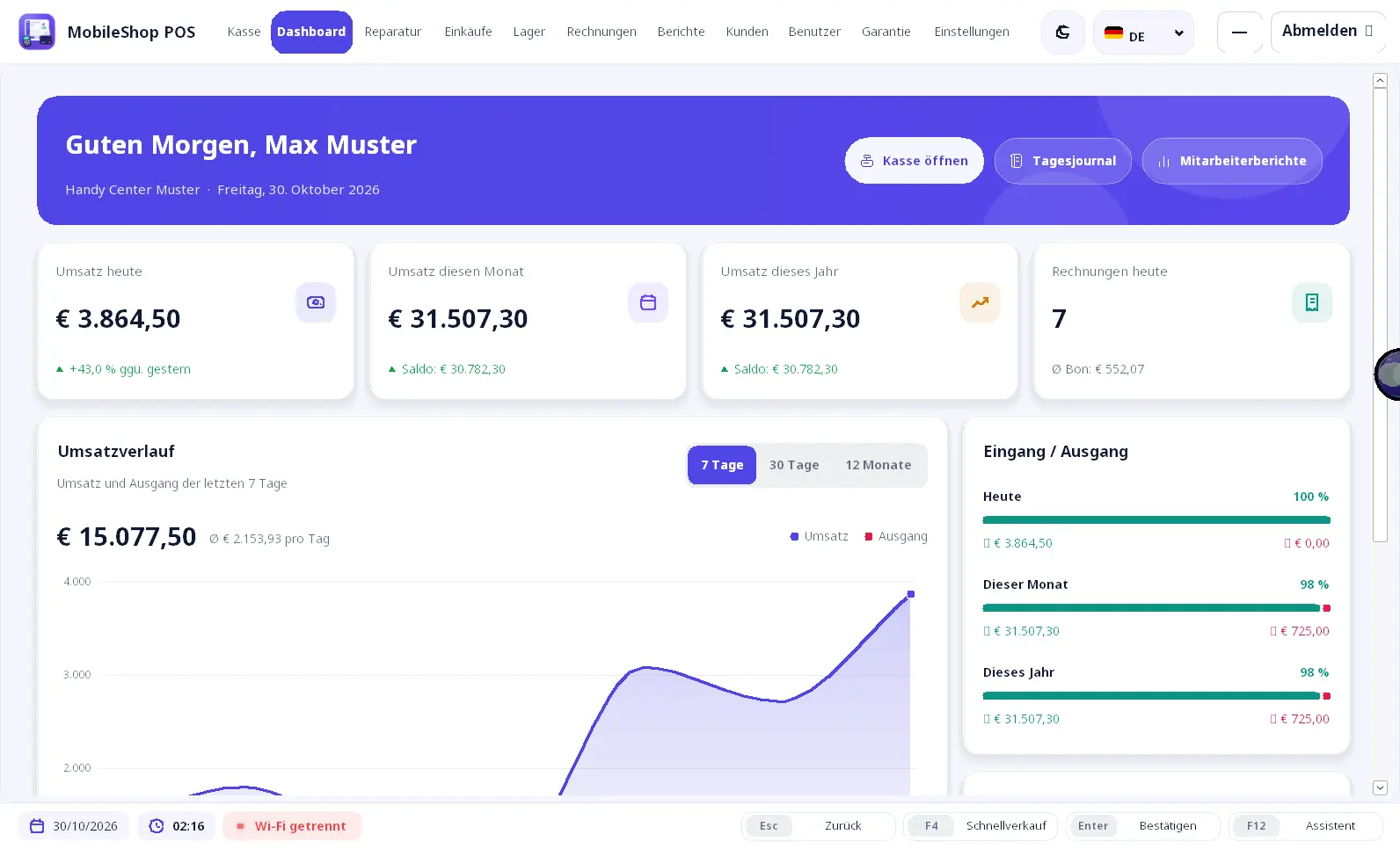
Task: Open the Tagesjournal button
Action: (x=1063, y=161)
